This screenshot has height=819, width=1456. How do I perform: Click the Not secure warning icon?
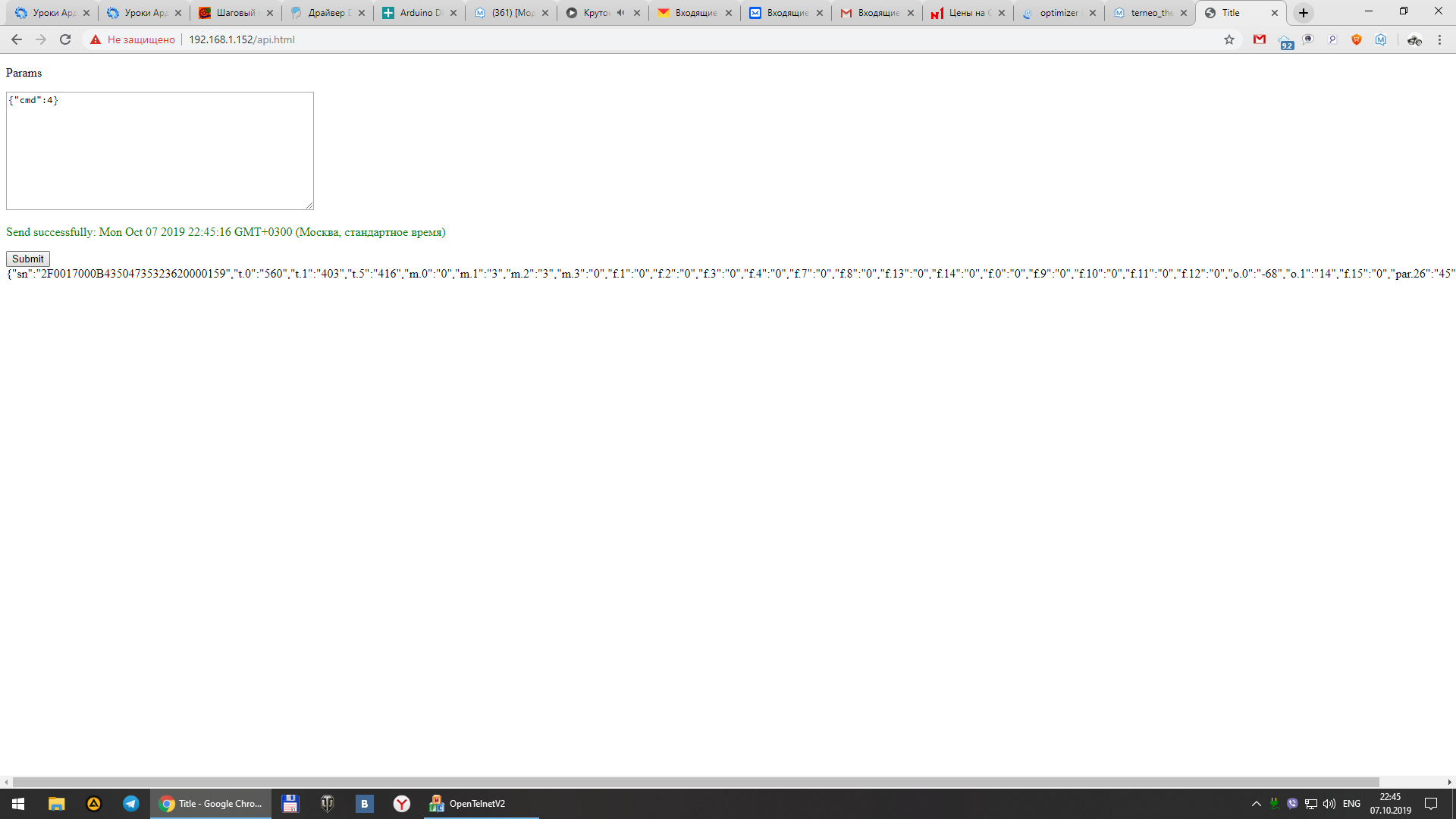coord(96,39)
